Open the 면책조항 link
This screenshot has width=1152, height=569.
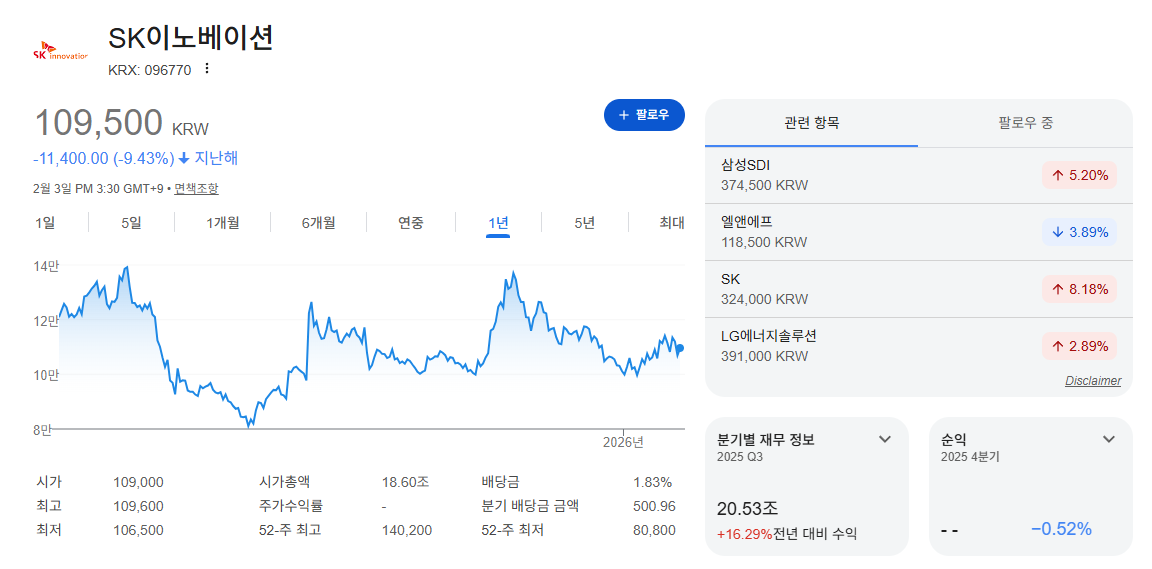(196, 188)
